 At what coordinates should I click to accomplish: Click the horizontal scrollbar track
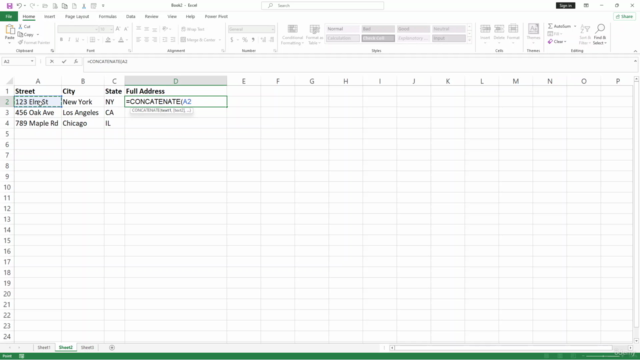click(510, 348)
